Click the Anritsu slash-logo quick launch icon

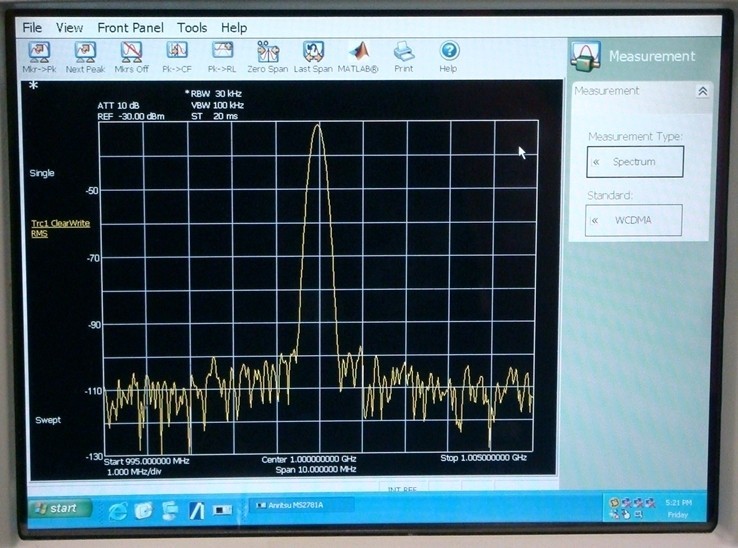coord(196,510)
